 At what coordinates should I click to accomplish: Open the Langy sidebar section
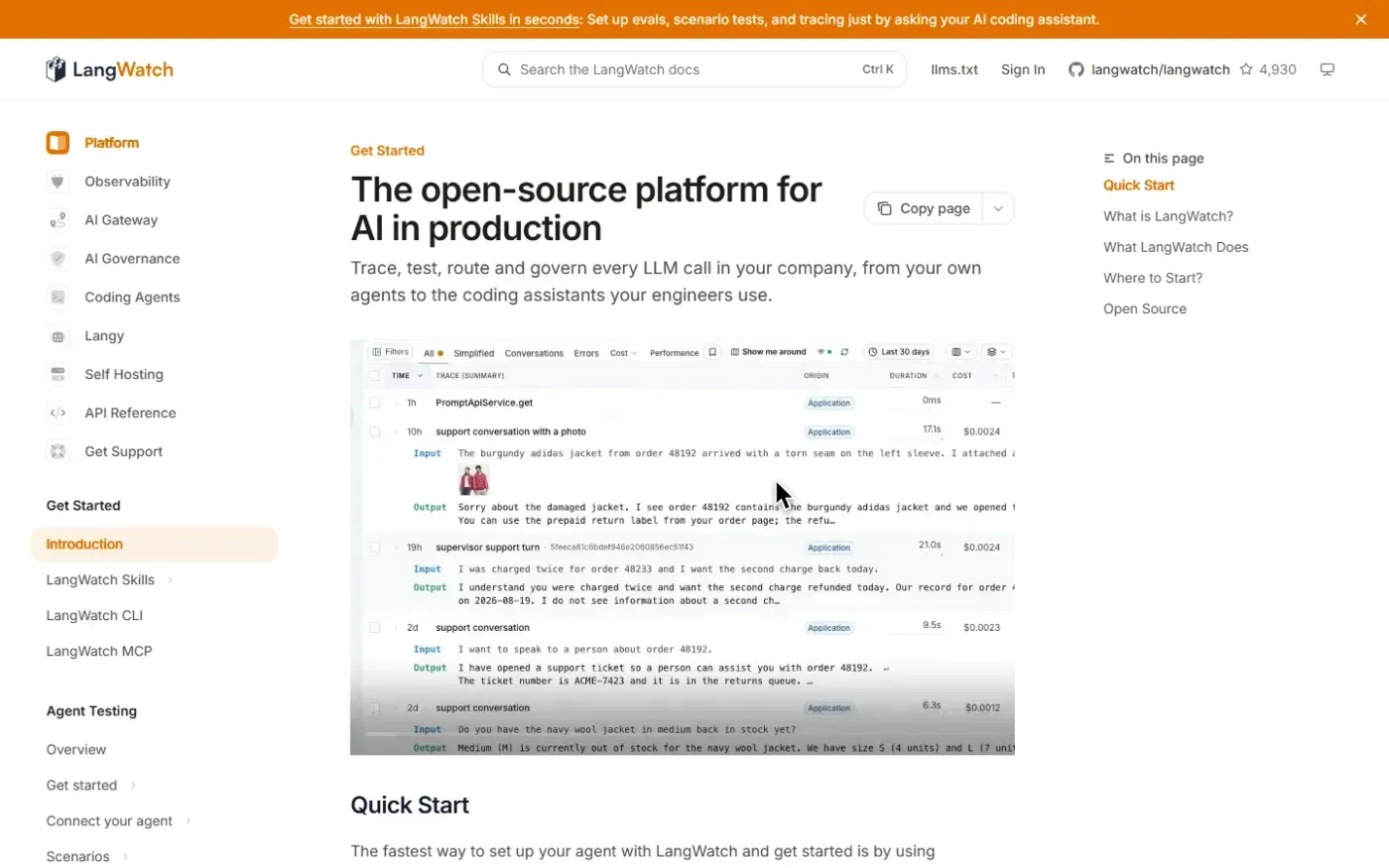[x=85, y=336]
